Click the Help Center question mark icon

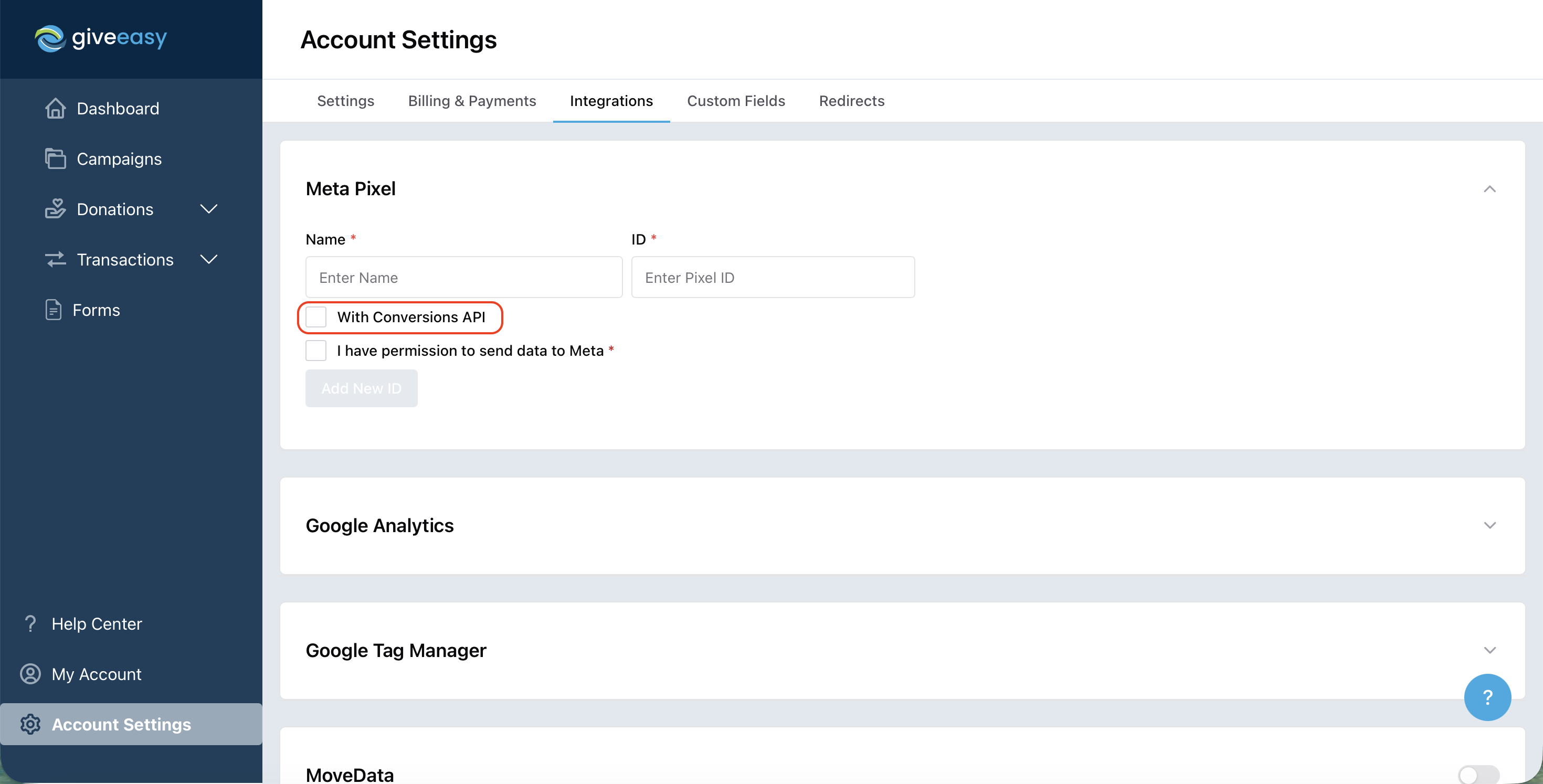pos(30,623)
